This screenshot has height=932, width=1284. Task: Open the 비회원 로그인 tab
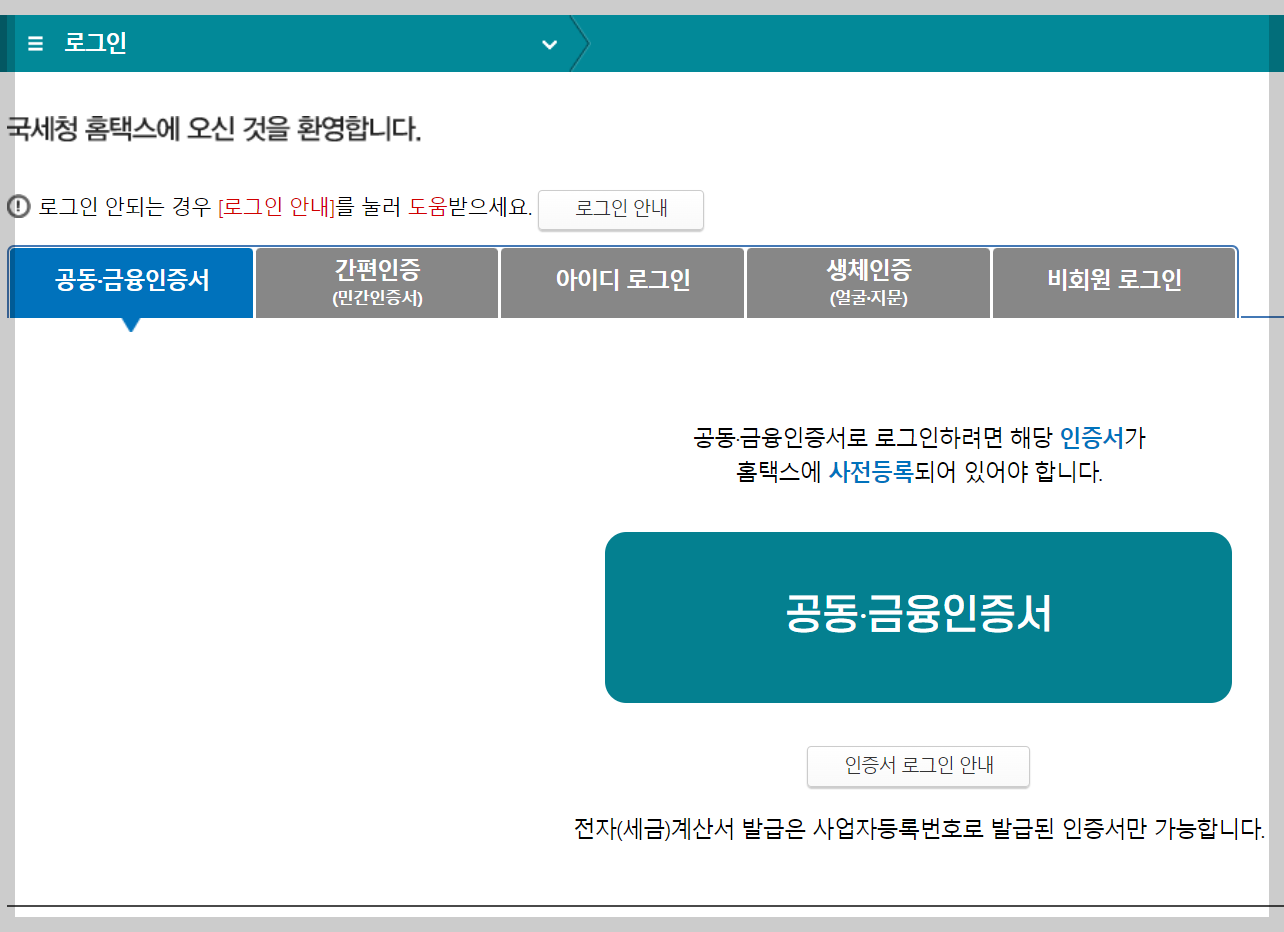[x=1114, y=282]
